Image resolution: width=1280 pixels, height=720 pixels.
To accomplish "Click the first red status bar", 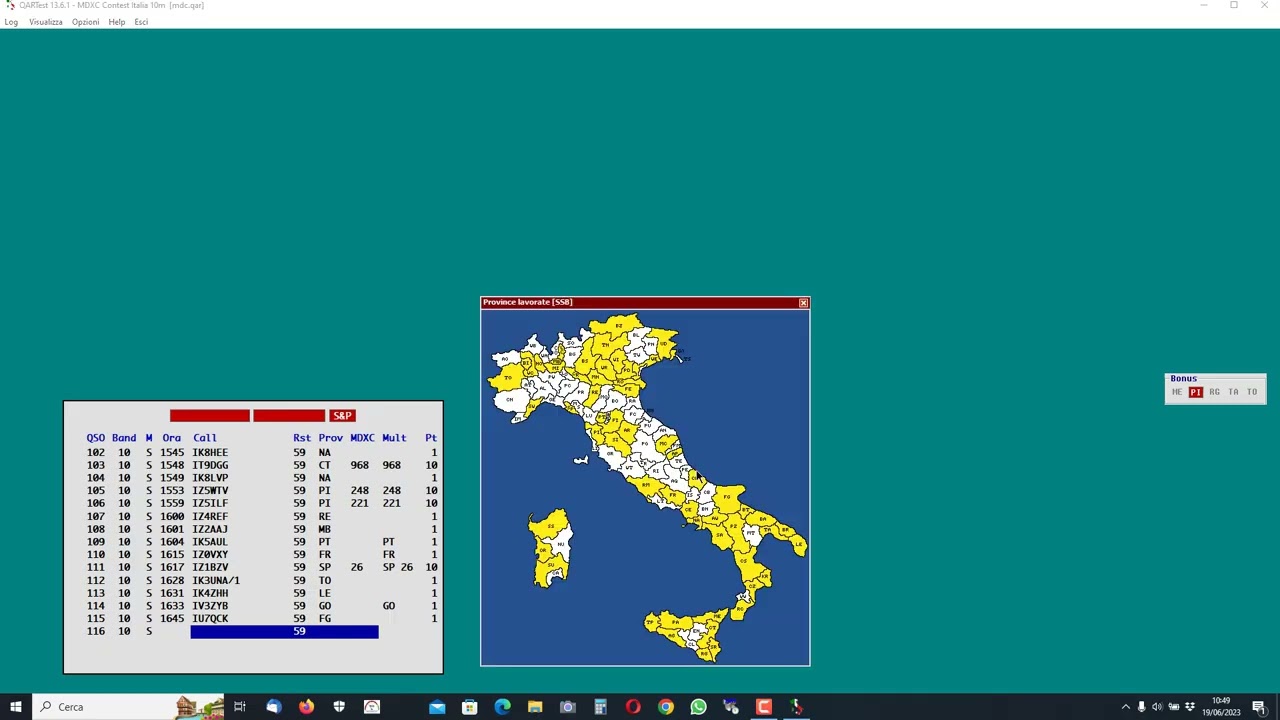I will (x=209, y=415).
